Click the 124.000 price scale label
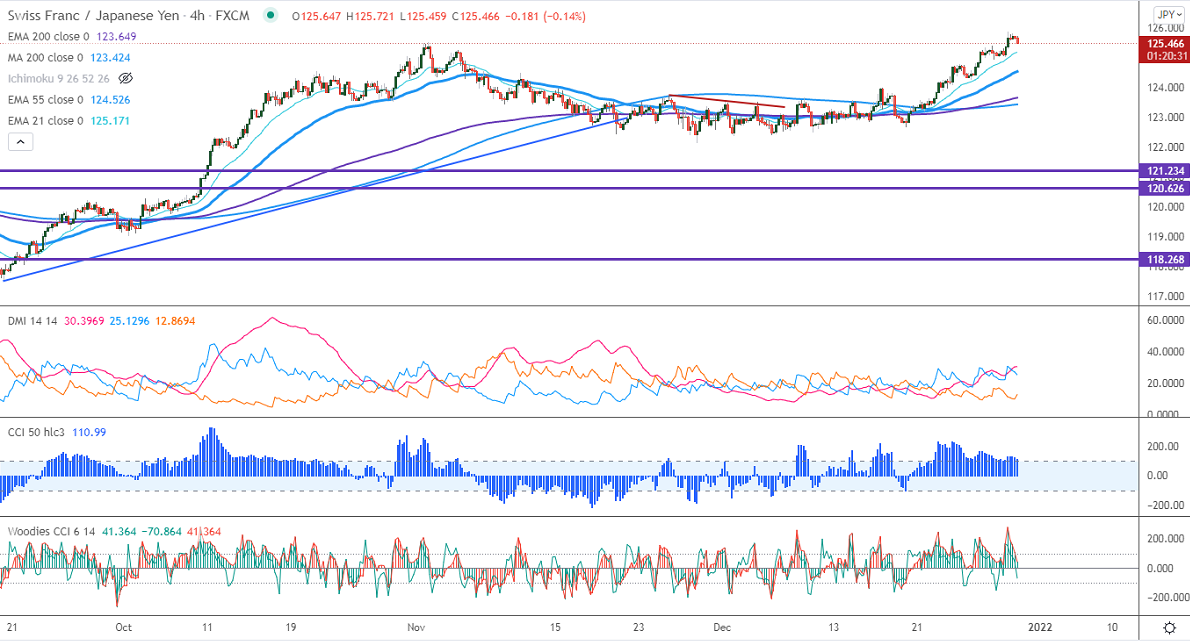1190x641 pixels. (x=1166, y=87)
